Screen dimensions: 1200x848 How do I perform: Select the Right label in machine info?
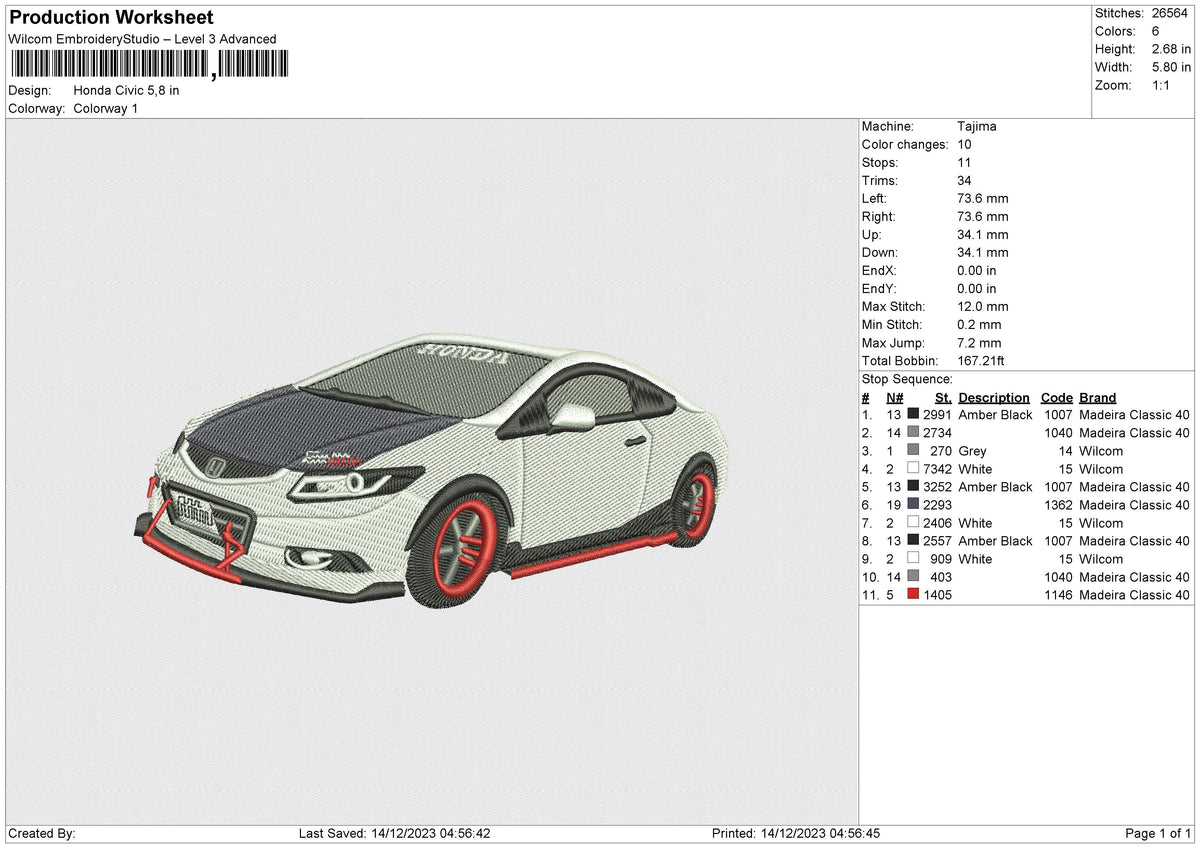[878, 216]
